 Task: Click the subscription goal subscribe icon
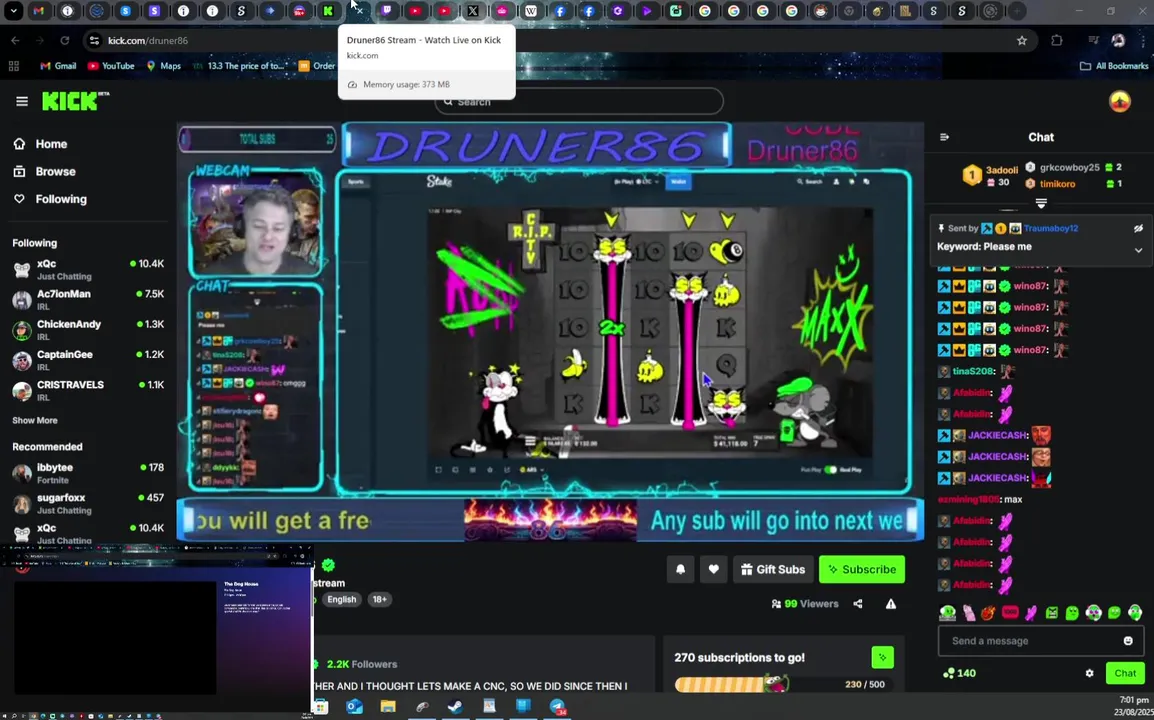[x=882, y=657]
